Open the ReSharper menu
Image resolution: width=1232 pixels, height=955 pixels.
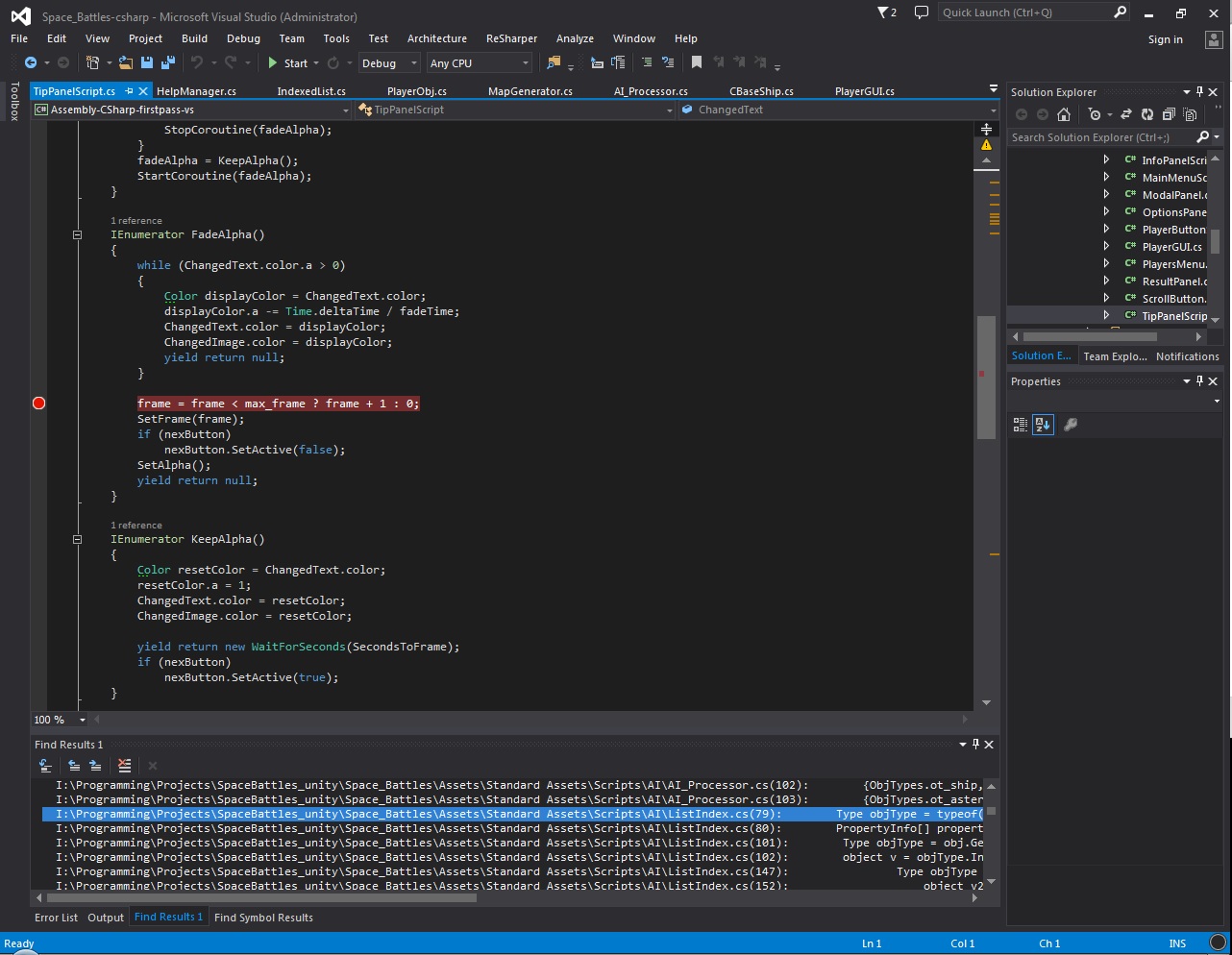[511, 38]
